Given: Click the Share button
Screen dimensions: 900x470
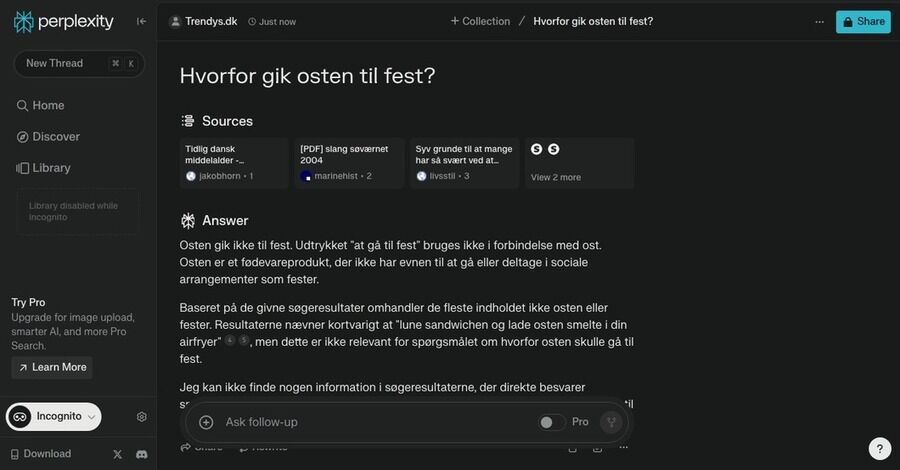Looking at the screenshot, I should [863, 21].
